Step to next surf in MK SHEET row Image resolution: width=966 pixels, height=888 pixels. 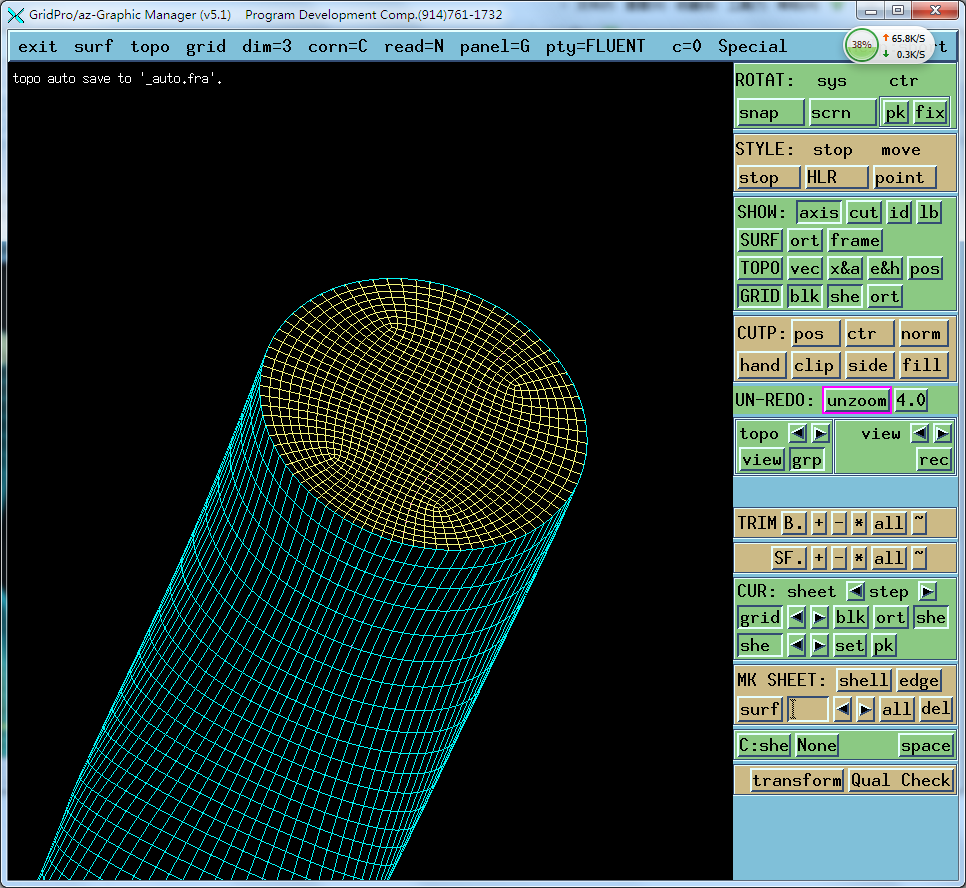click(866, 708)
